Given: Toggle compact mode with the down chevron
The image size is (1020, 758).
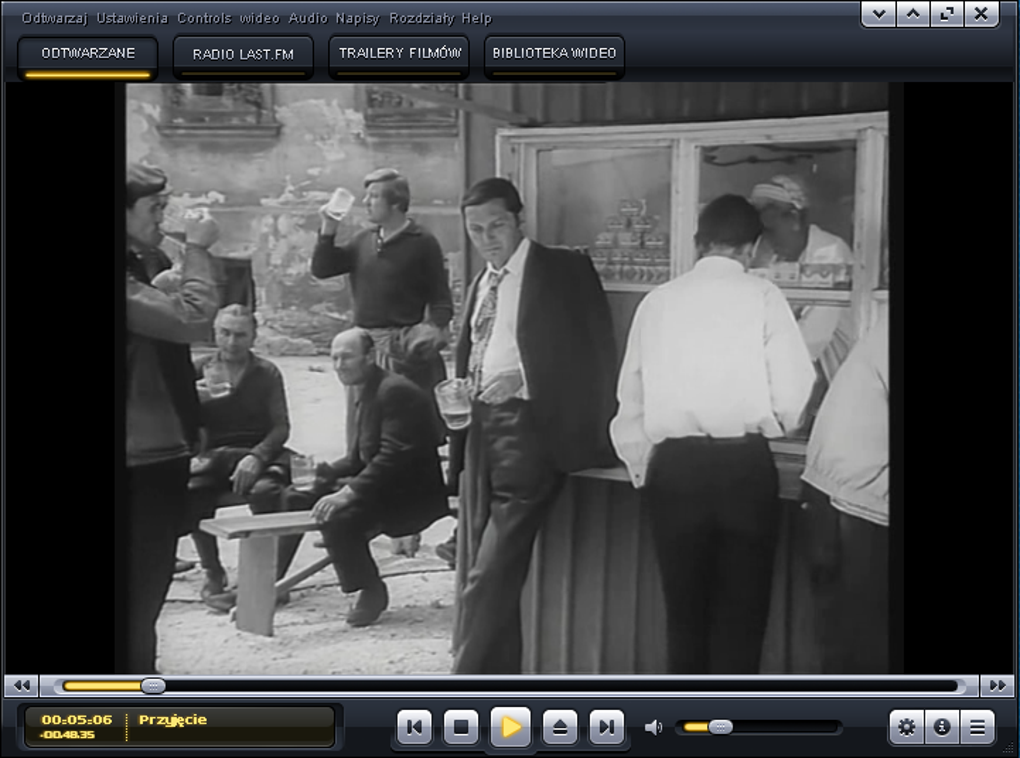Looking at the screenshot, I should point(878,15).
